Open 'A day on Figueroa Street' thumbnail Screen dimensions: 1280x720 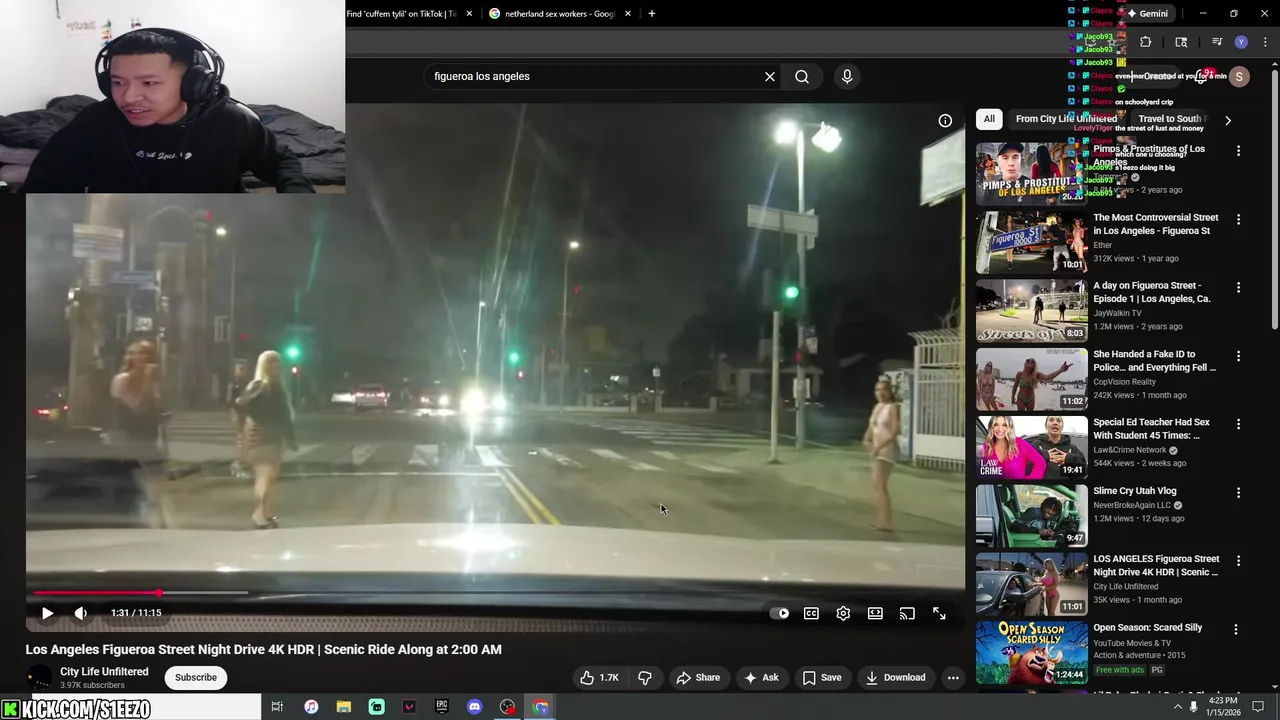(1031, 310)
